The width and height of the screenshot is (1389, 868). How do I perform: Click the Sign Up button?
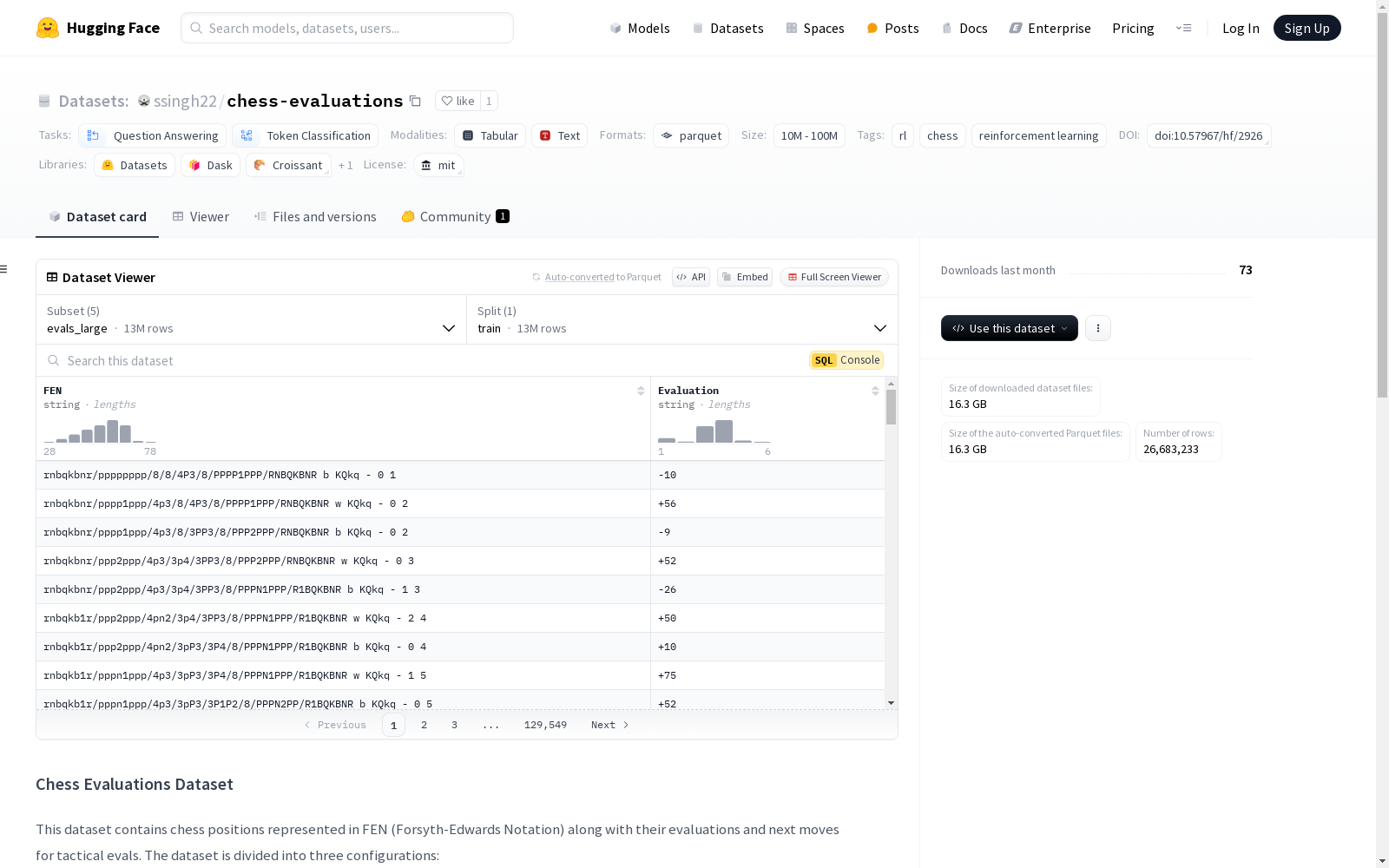(x=1307, y=28)
